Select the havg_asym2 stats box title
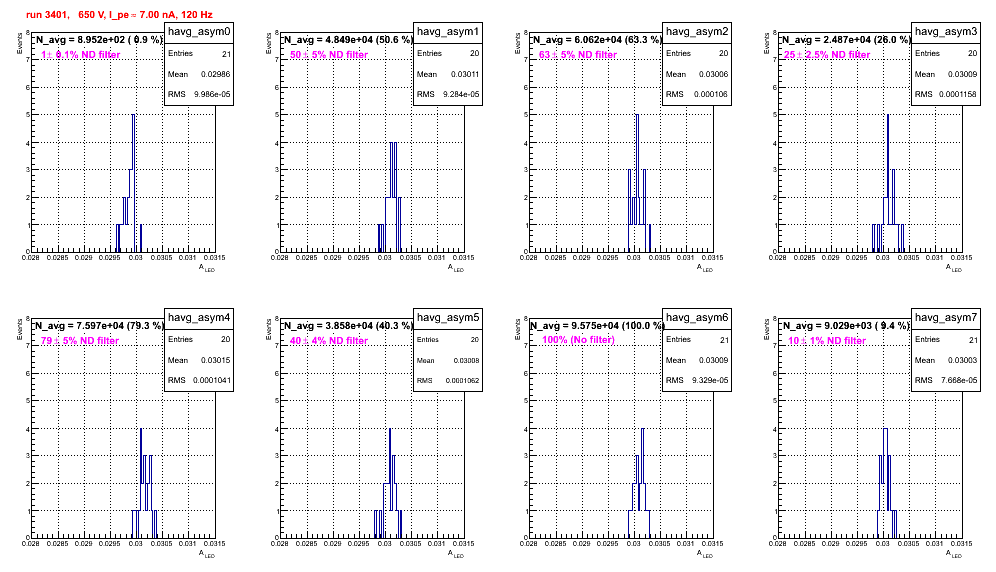Screen dimensions: 996x572 (697, 32)
